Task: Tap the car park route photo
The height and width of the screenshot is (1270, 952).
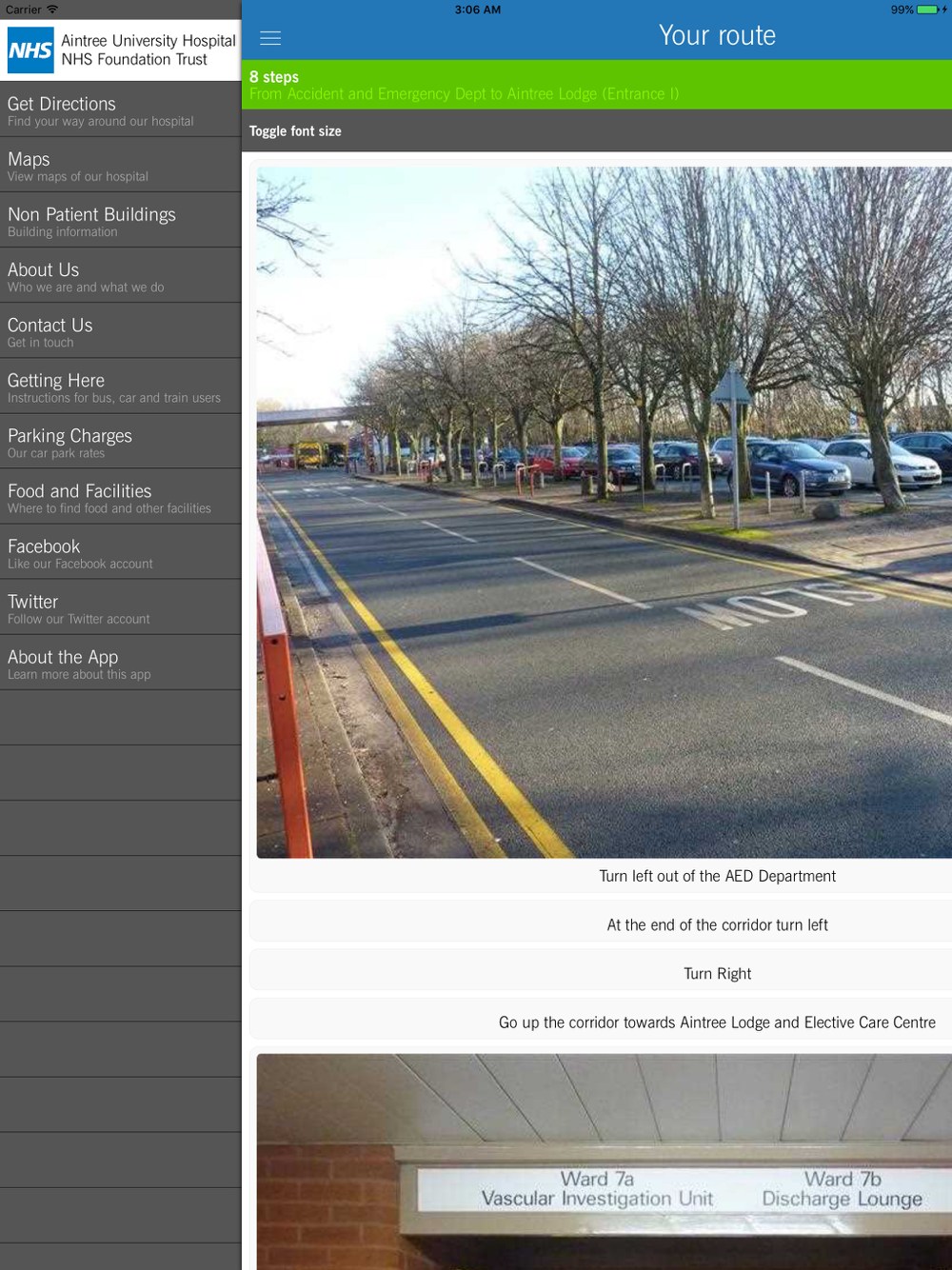Action: point(605,512)
